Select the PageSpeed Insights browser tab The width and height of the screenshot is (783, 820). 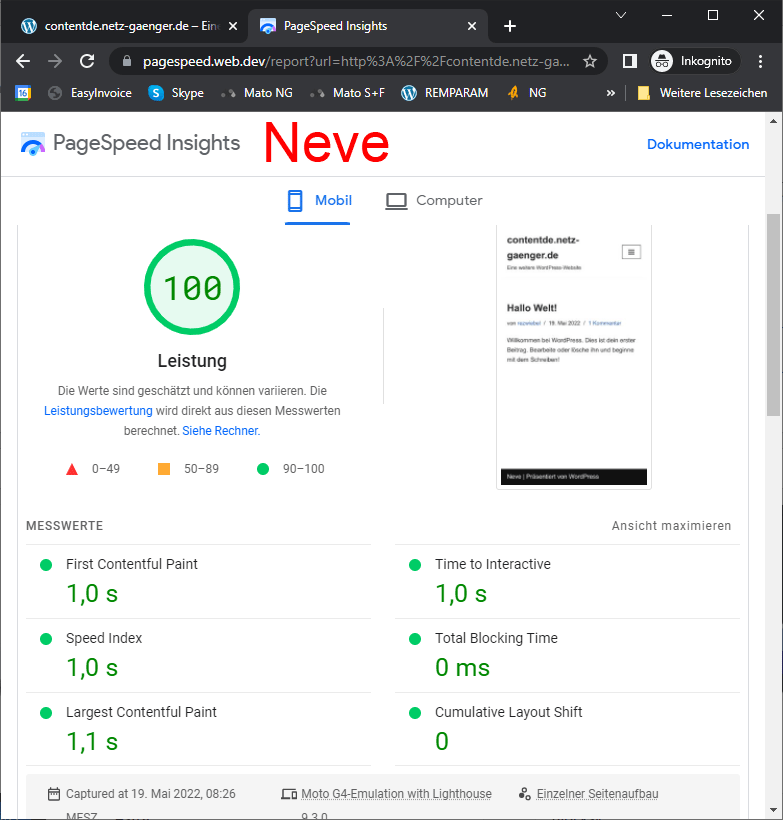tap(369, 26)
